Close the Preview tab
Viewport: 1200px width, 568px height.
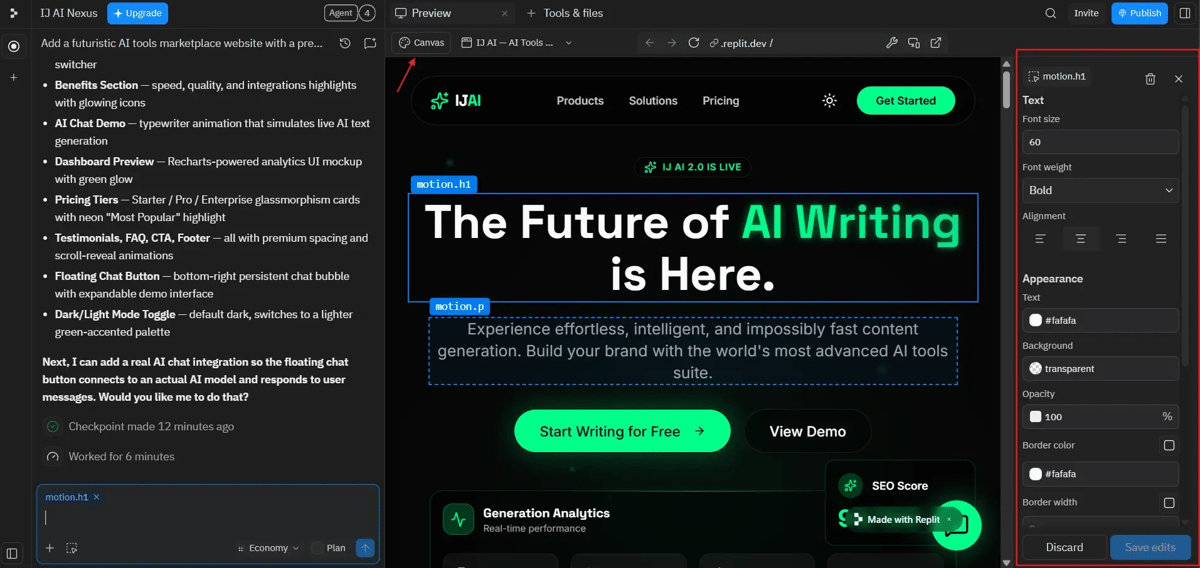pos(504,13)
